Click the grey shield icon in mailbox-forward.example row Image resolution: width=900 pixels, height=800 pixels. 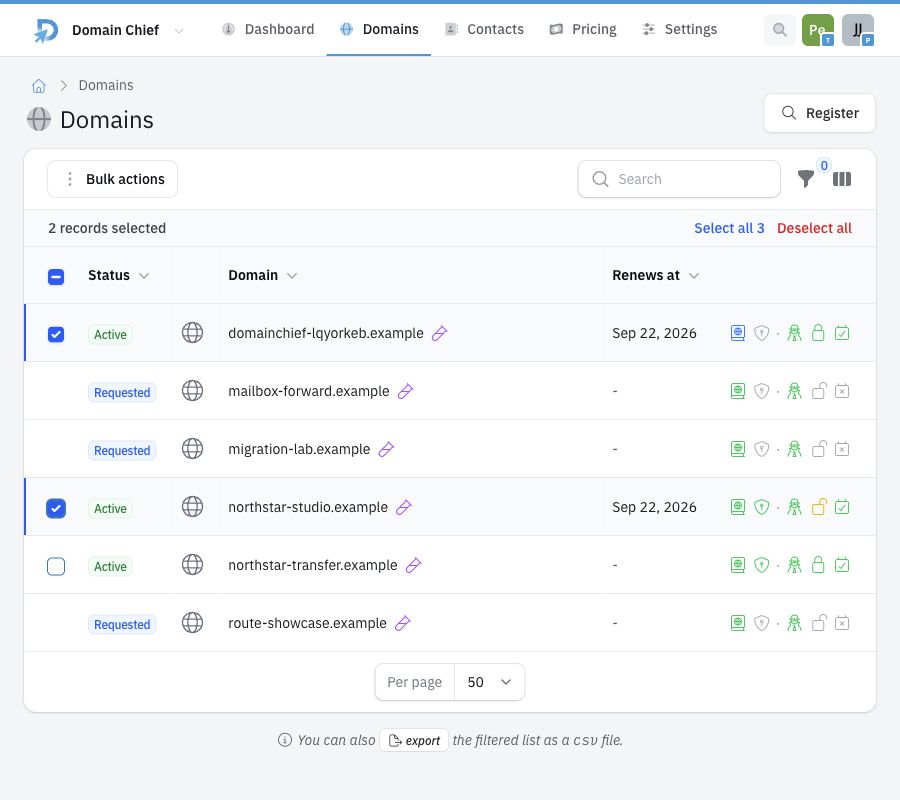coord(762,391)
